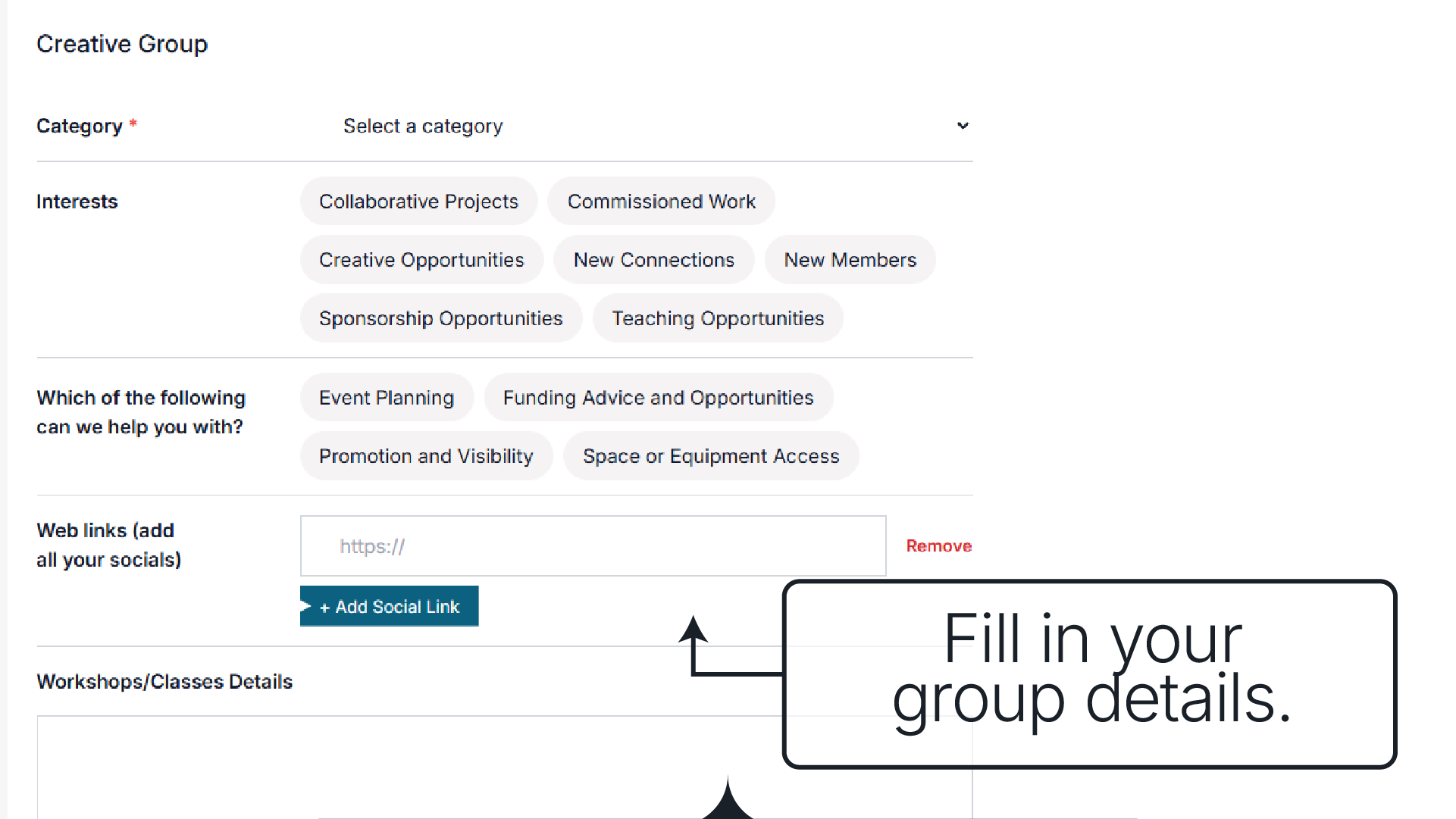Click the Fill in your group details callout
This screenshot has height=819, width=1456.
[x=1089, y=674]
